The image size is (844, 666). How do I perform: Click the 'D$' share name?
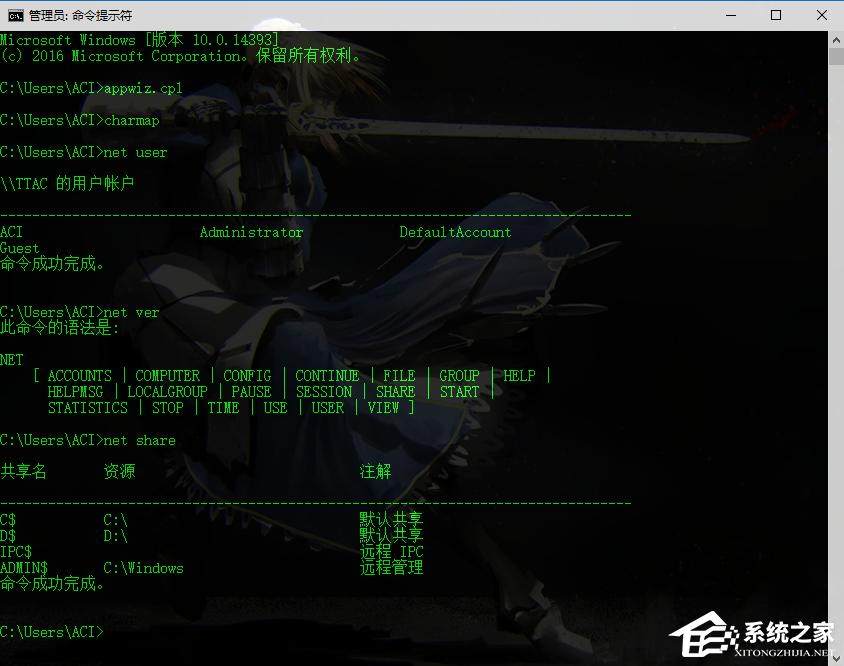point(8,536)
